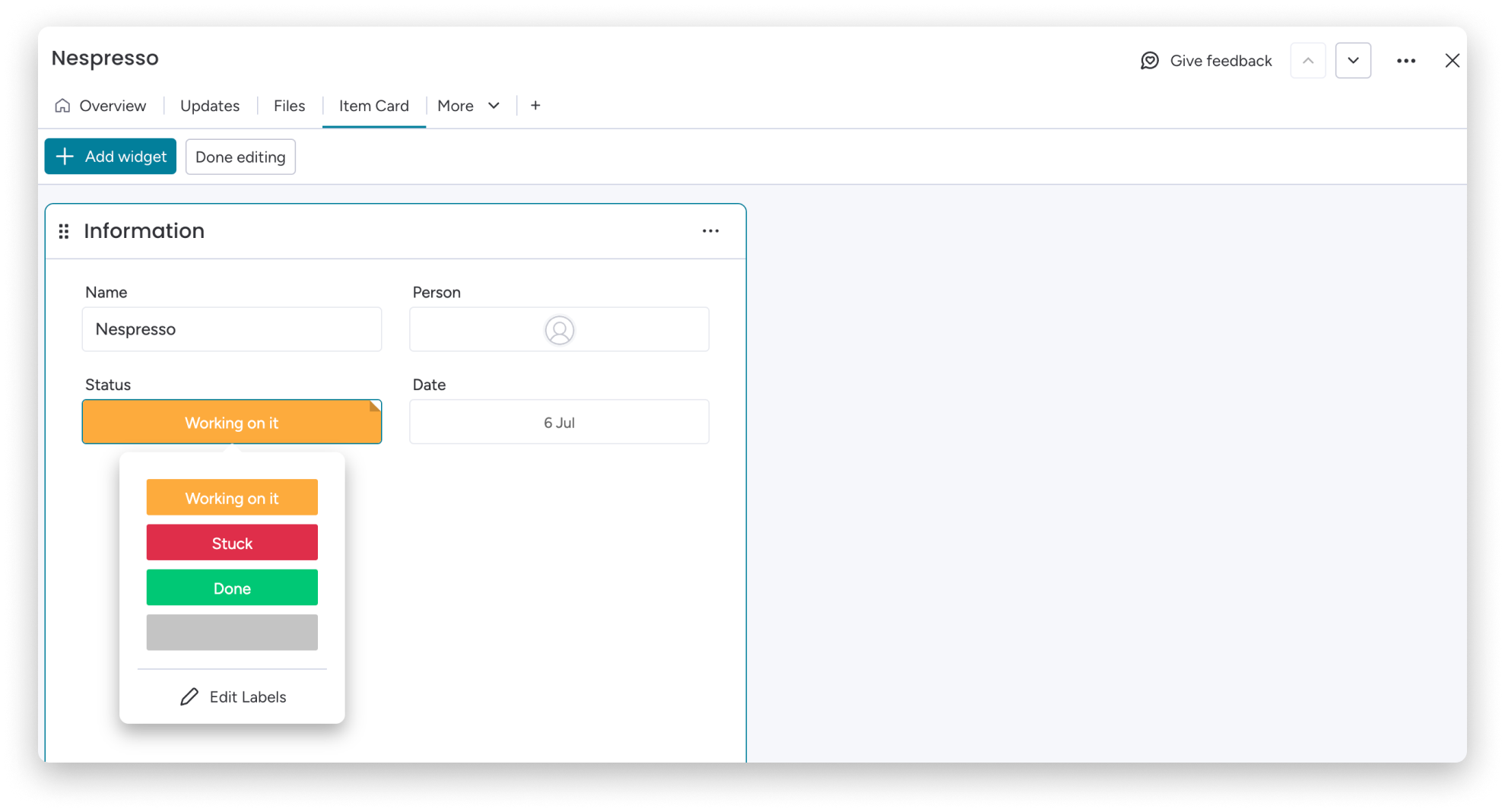Click the Overview home icon
Image resolution: width=1505 pixels, height=812 pixels.
(x=62, y=106)
